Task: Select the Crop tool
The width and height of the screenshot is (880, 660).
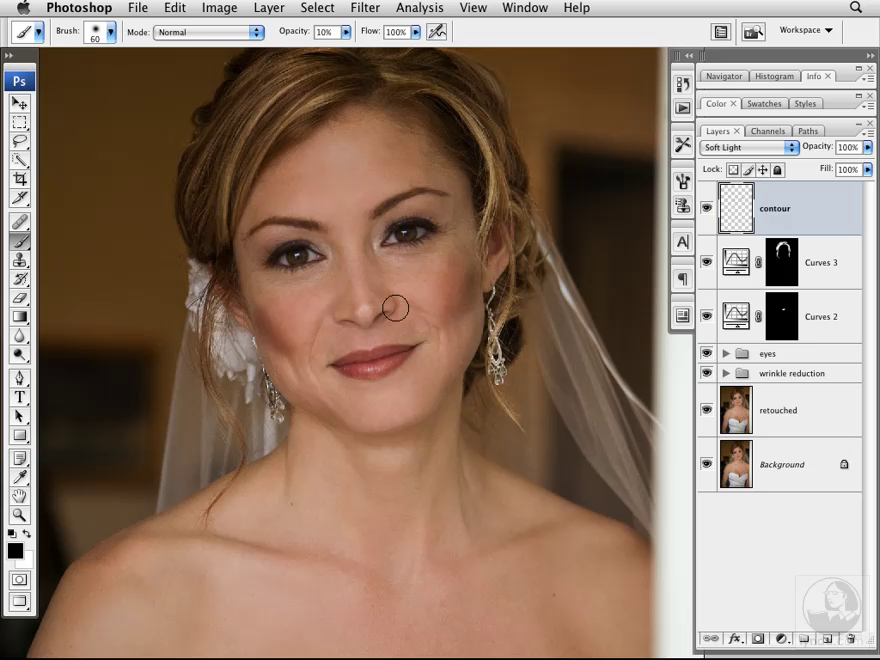Action: coord(20,179)
